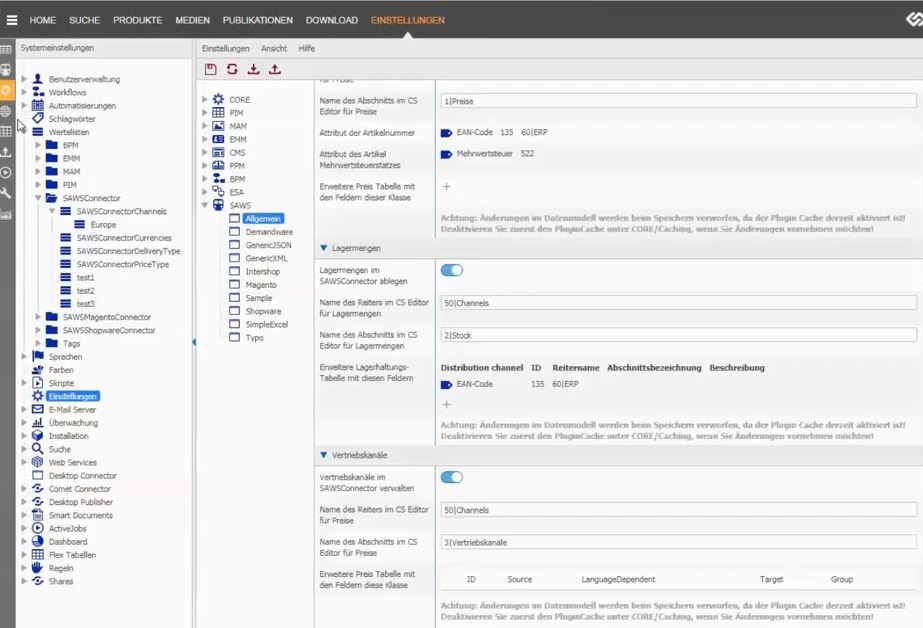Add field to Erweiterte Lagerhaltungs-Tabelle with plus
The width and height of the screenshot is (923, 628).
(x=446, y=404)
